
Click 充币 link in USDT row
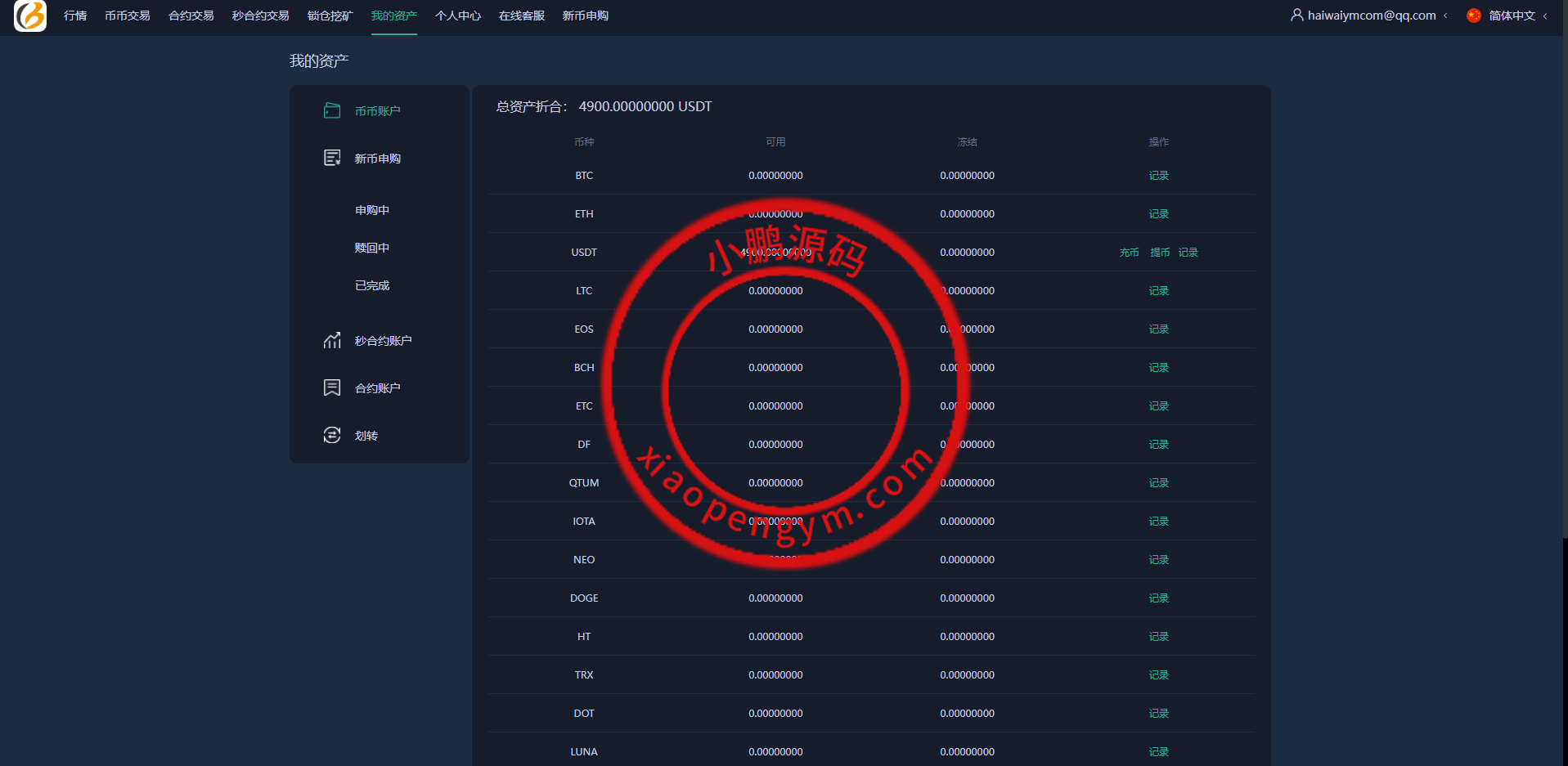[1129, 253]
